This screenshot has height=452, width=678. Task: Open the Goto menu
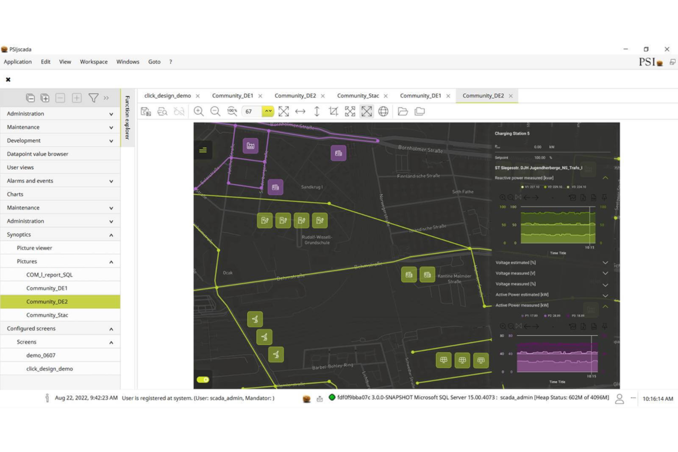point(154,62)
